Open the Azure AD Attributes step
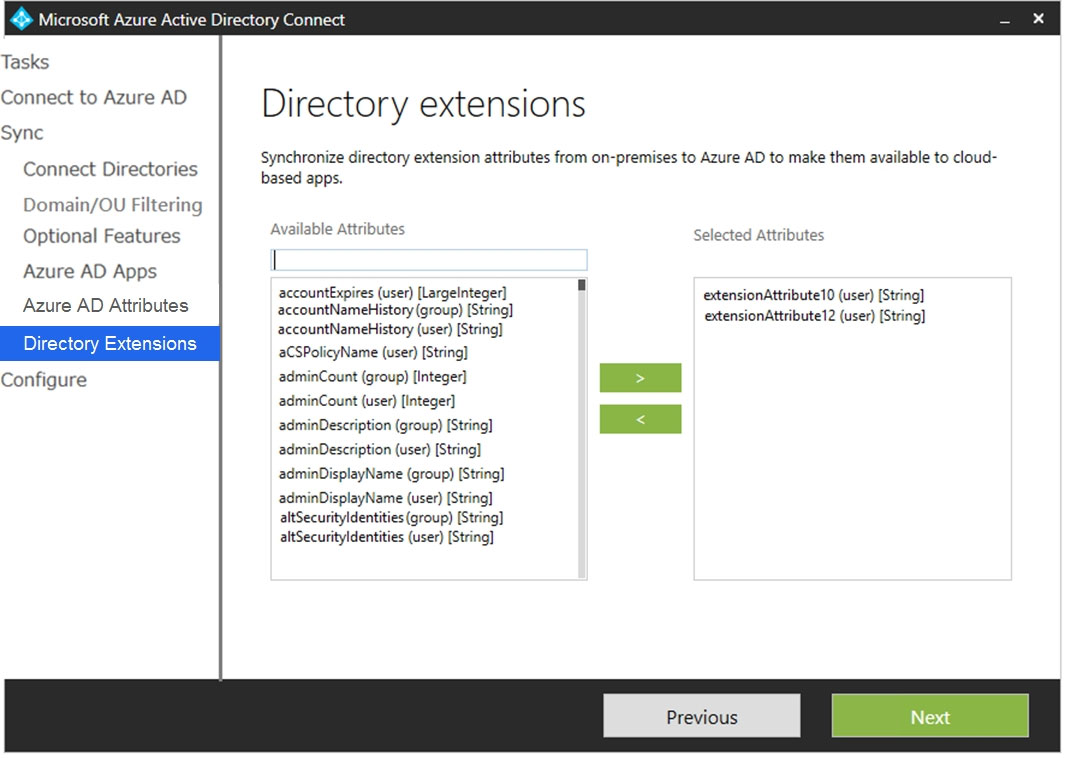Image resolution: width=1065 pixels, height=758 pixels. pyautogui.click(x=105, y=305)
